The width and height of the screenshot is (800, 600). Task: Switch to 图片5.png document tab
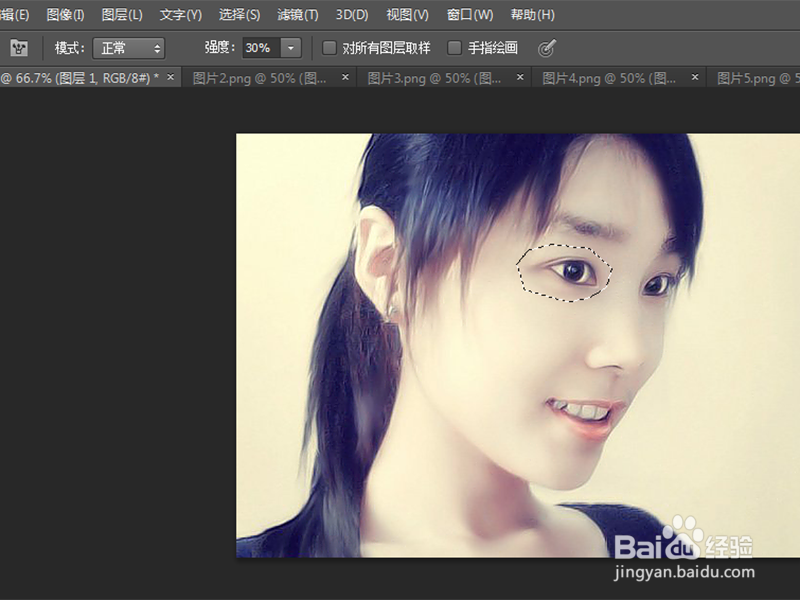pos(754,78)
